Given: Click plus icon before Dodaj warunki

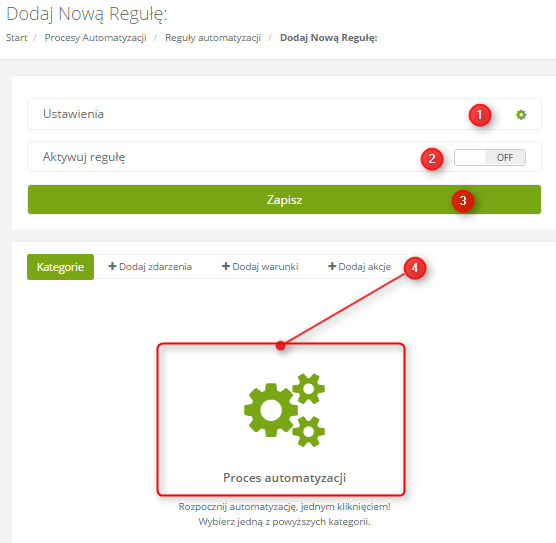Looking at the screenshot, I should pos(226,266).
